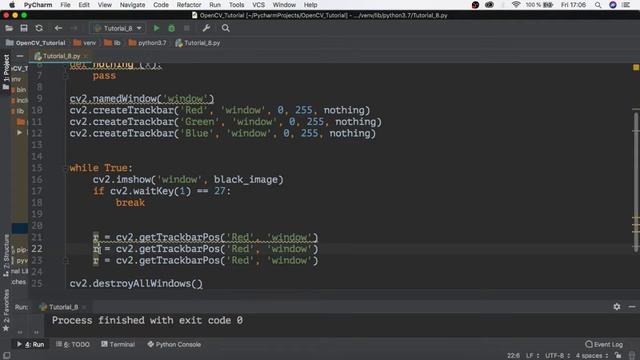Change the UTF-8 file encoding
The width and height of the screenshot is (640, 360).
click(557, 356)
